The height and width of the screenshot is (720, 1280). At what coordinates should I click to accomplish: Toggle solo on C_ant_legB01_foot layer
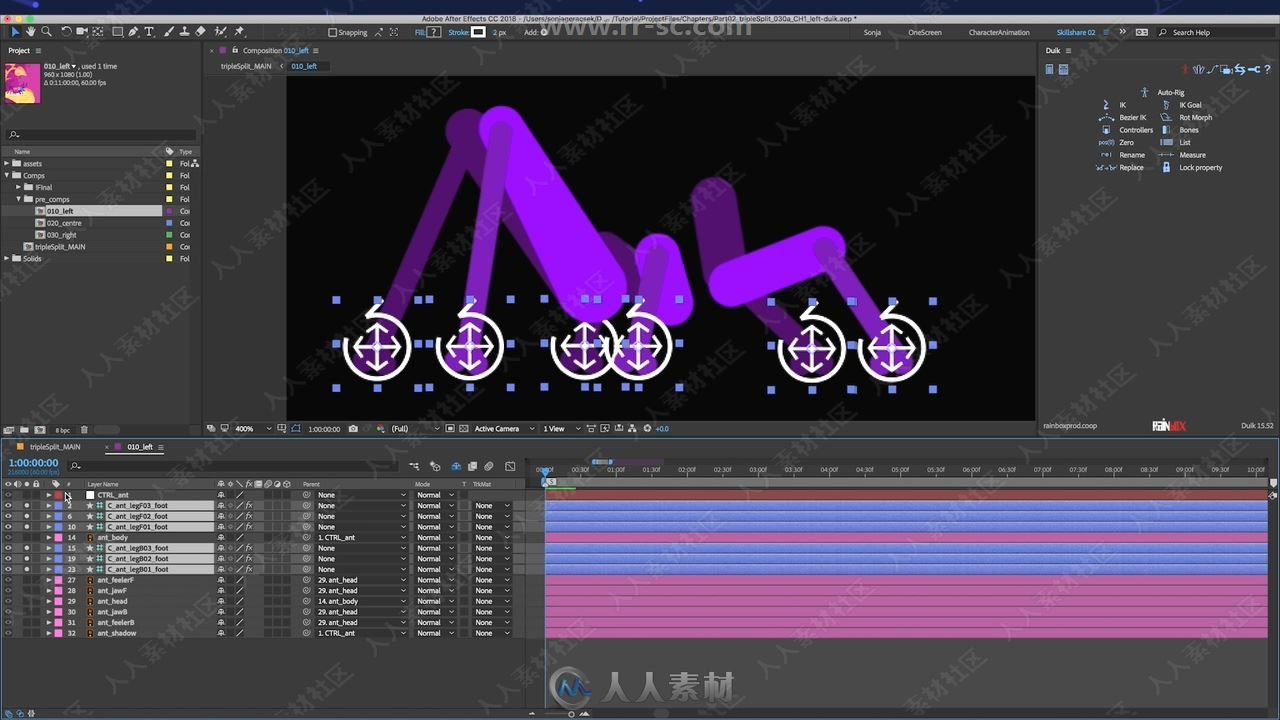click(x=27, y=569)
